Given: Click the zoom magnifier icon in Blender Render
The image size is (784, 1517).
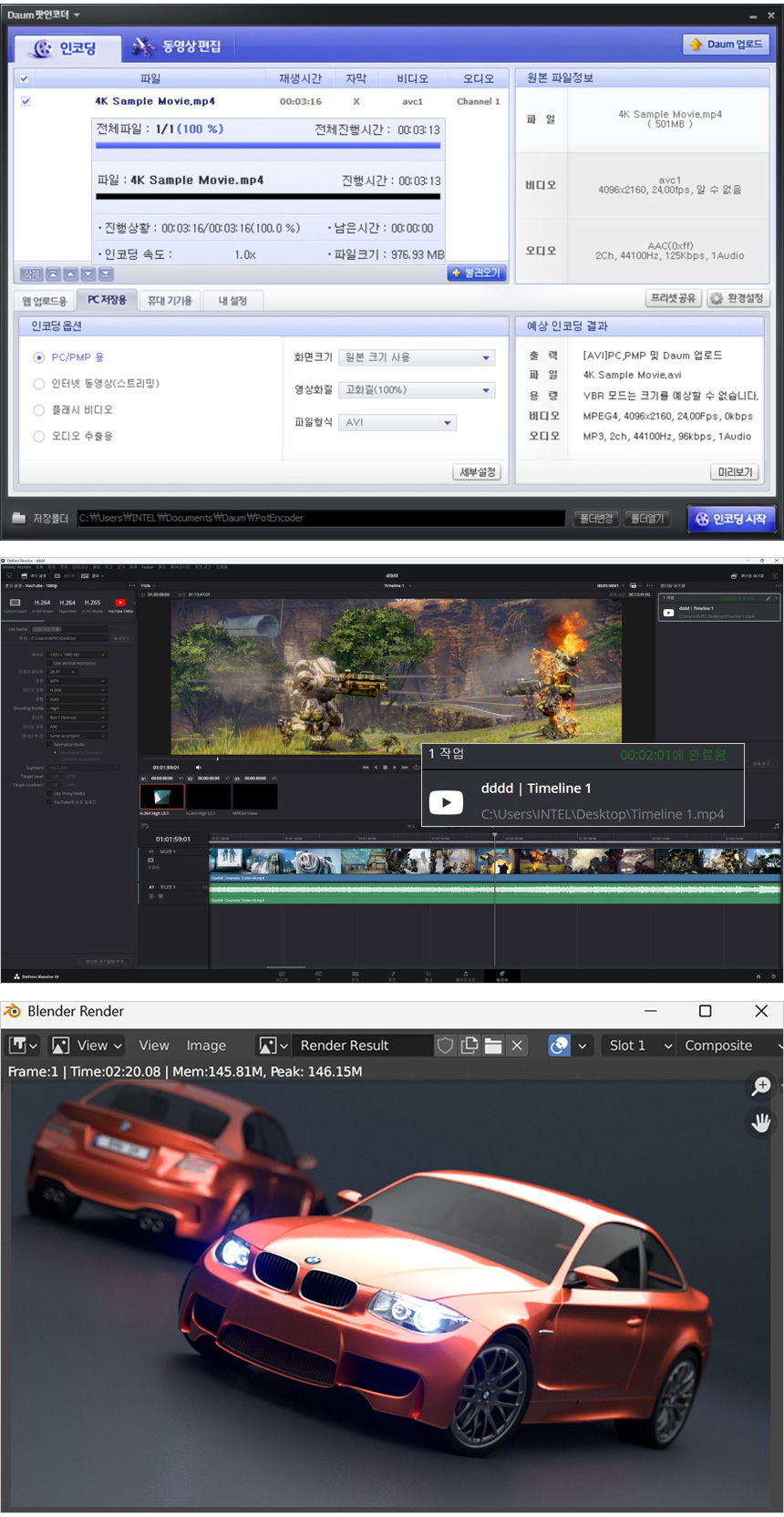Looking at the screenshot, I should [x=760, y=1086].
